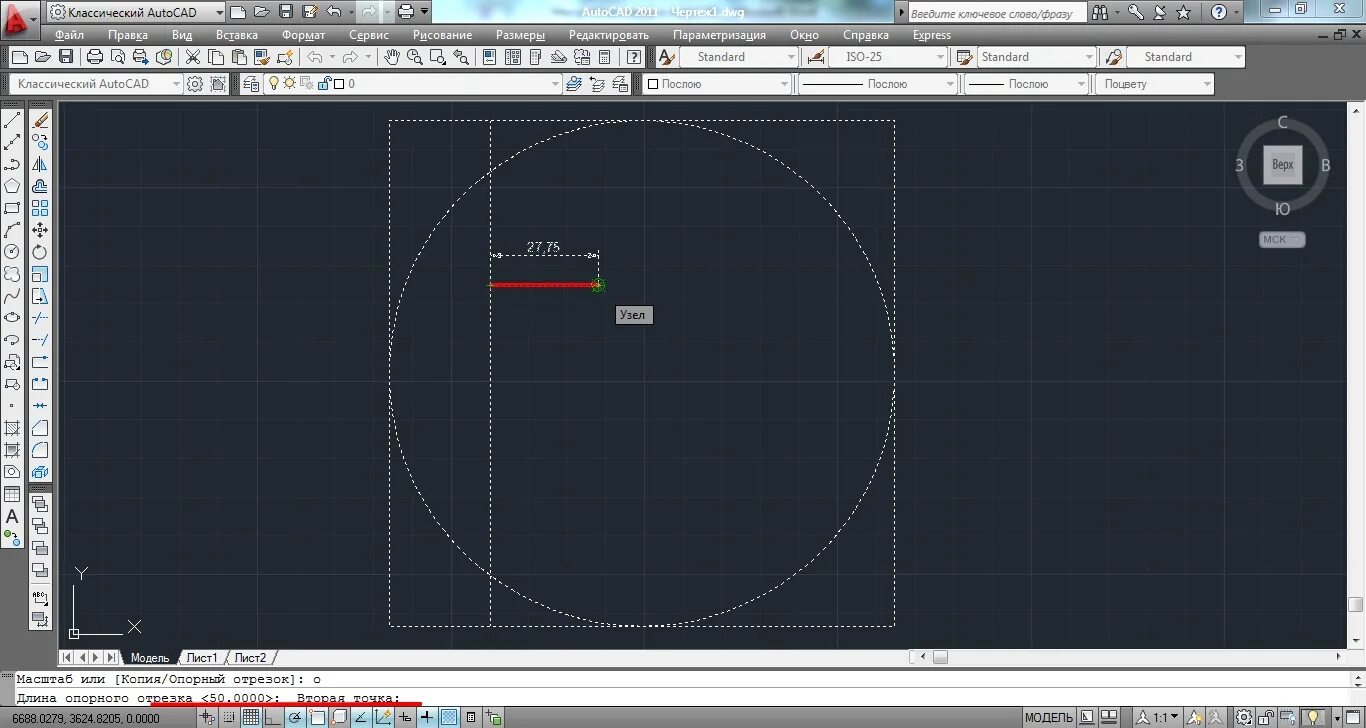The height and width of the screenshot is (728, 1366).
Task: Open the linetype Послою dropdown
Action: pos(877,84)
